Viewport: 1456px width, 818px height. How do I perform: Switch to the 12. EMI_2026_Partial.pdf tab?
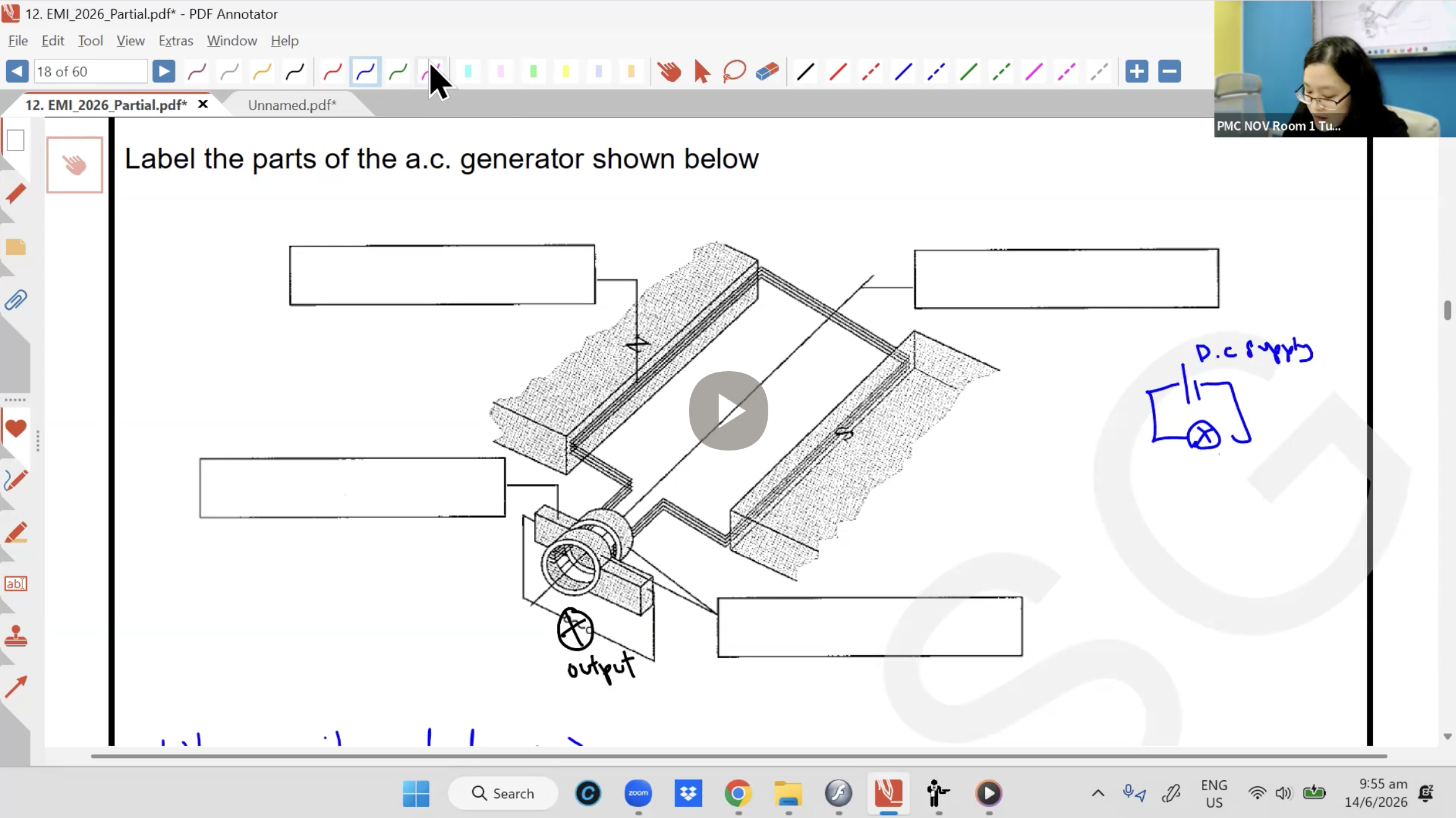coord(106,105)
